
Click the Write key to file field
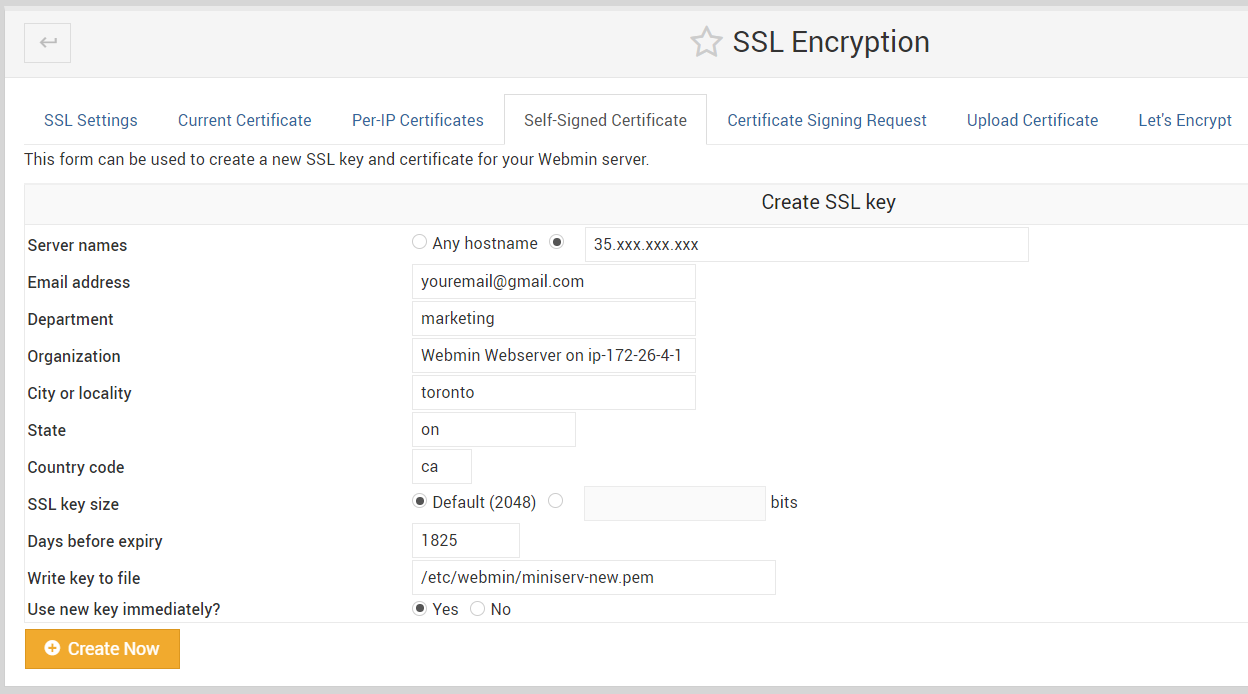pyautogui.click(x=593, y=577)
